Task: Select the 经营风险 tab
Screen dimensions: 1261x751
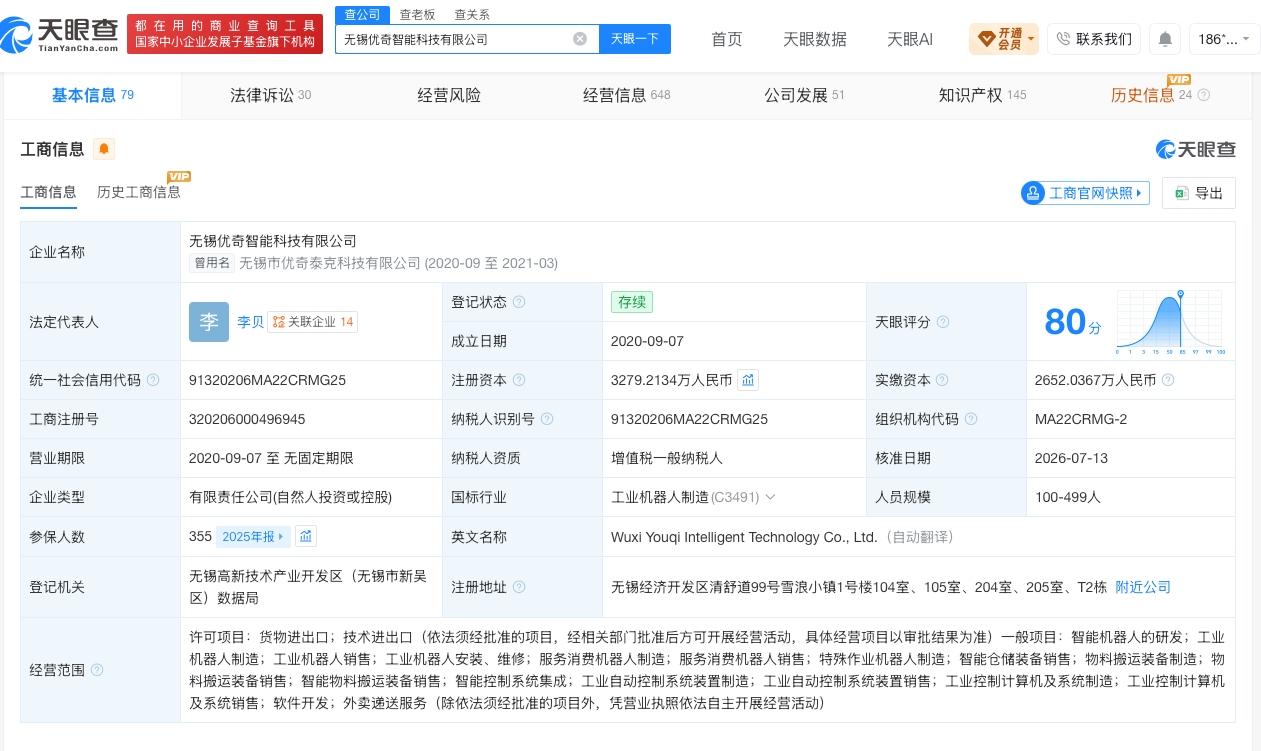Action: pyautogui.click(x=449, y=95)
